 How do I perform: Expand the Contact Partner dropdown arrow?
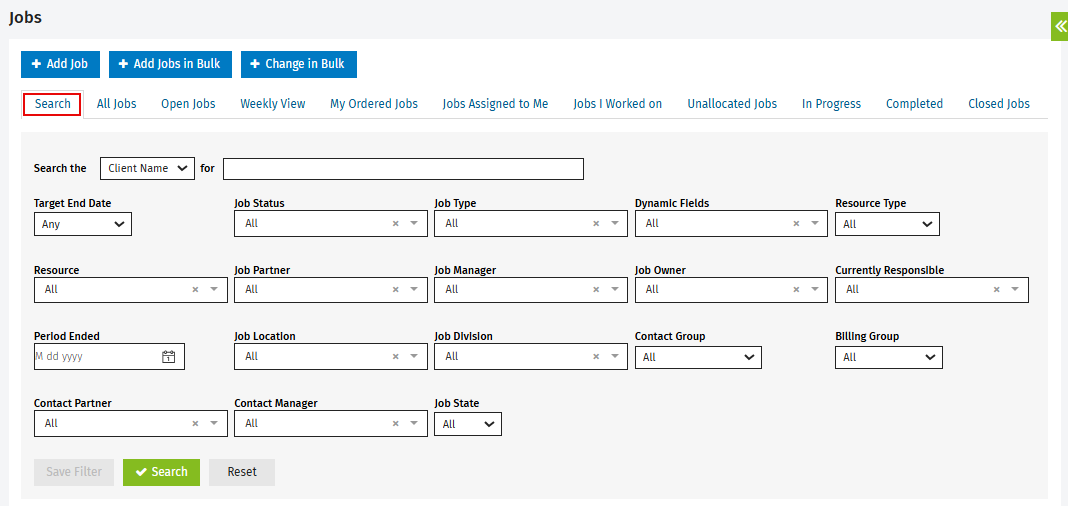tap(214, 423)
